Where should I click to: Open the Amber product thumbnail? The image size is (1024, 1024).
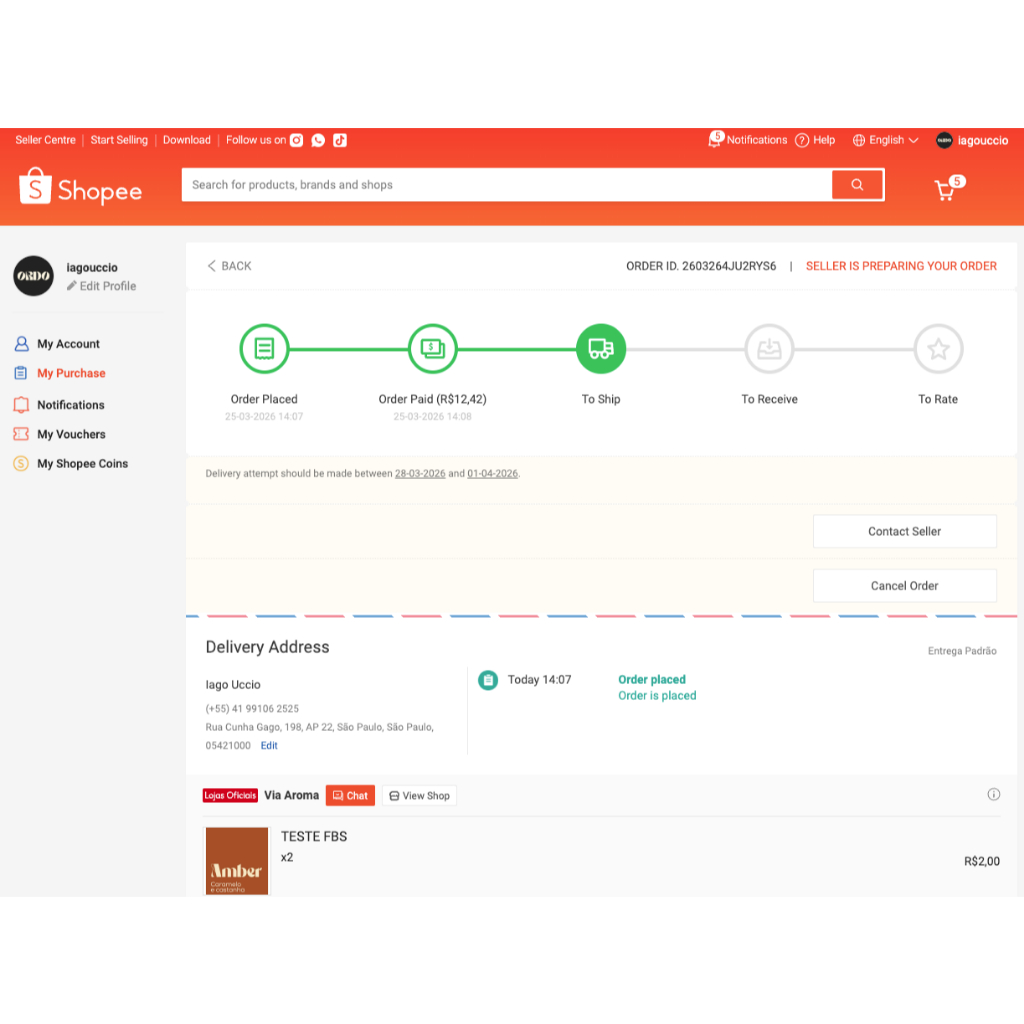coord(236,861)
